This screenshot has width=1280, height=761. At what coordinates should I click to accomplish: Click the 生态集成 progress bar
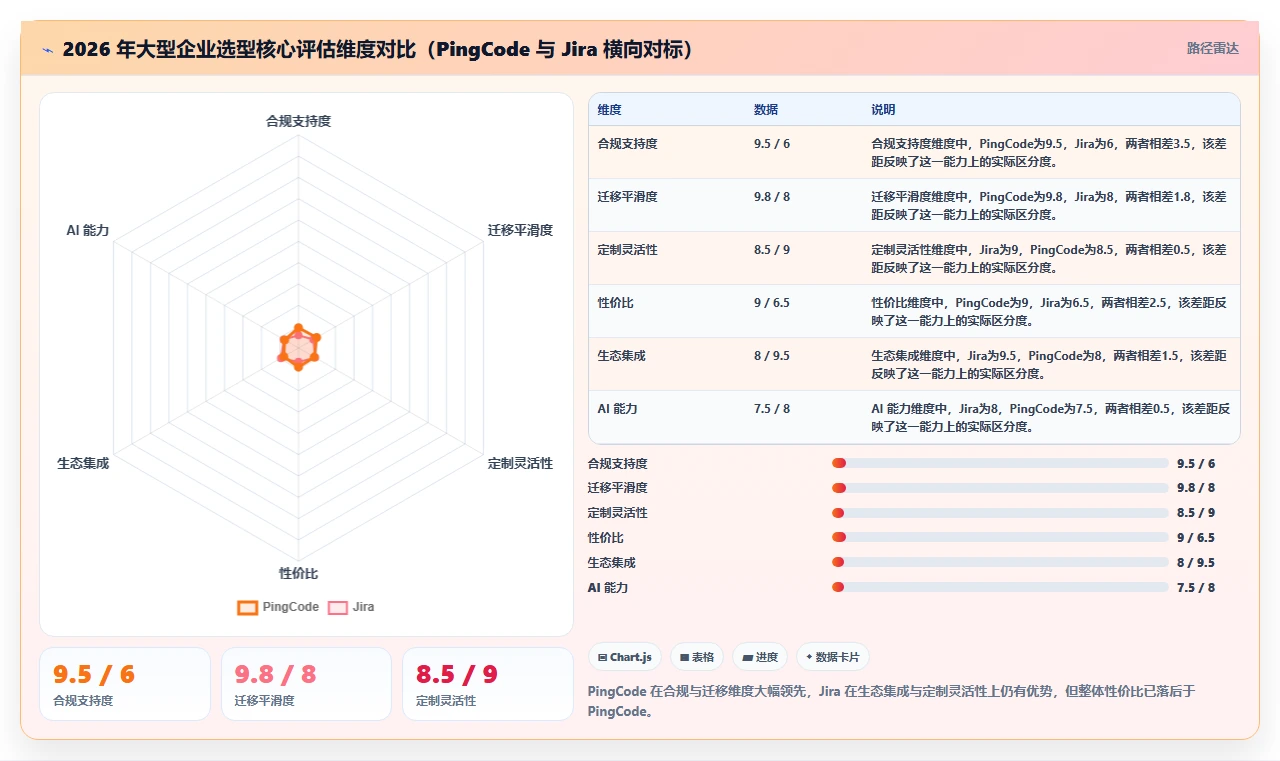point(1000,562)
